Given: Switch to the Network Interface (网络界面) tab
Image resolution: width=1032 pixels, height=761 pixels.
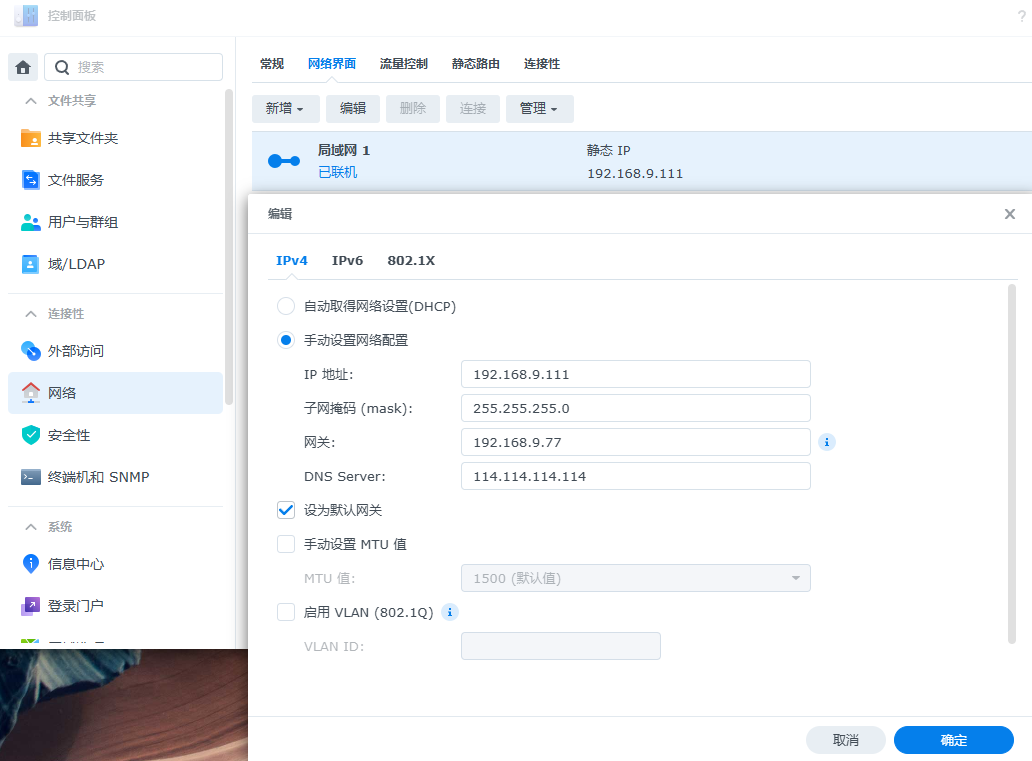Looking at the screenshot, I should point(332,64).
